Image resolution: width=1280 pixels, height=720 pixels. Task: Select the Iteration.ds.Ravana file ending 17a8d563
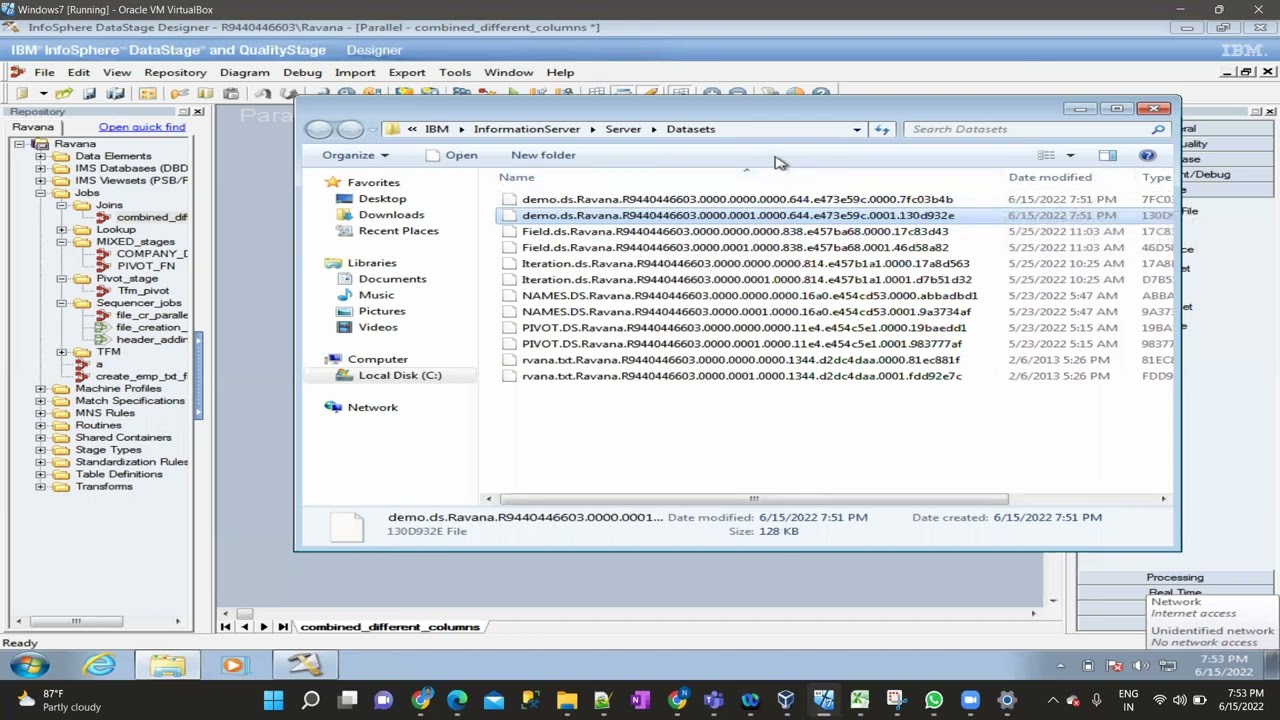point(745,263)
